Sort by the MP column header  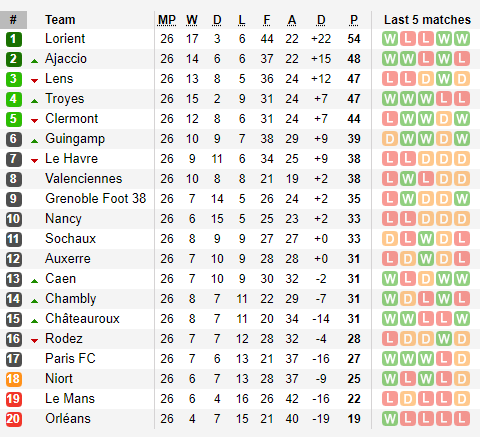click(x=167, y=20)
